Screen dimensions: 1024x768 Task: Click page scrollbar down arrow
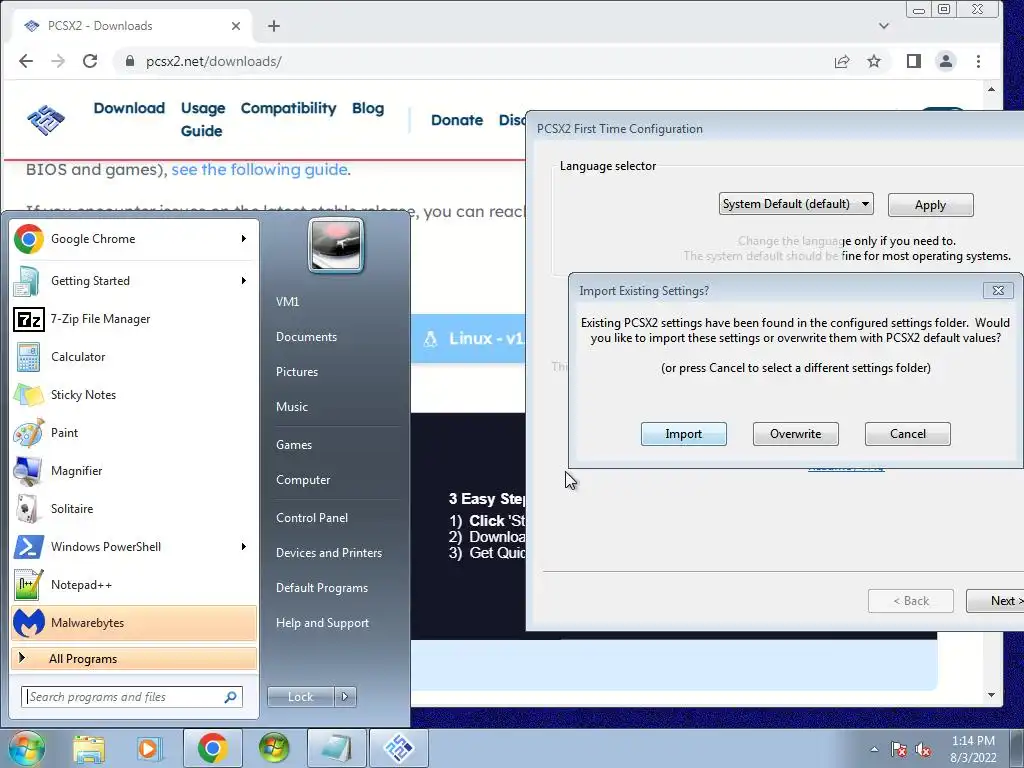coord(991,695)
